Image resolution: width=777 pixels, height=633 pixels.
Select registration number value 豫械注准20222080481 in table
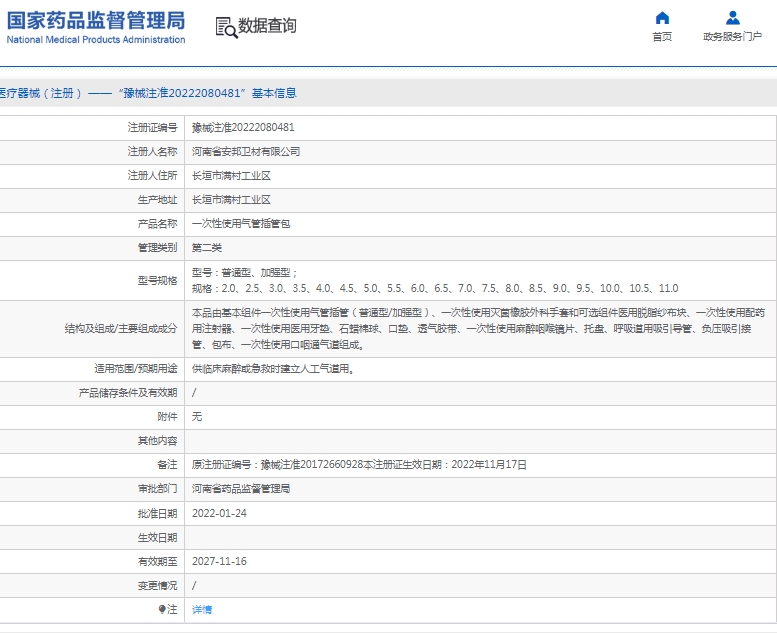pos(243,127)
